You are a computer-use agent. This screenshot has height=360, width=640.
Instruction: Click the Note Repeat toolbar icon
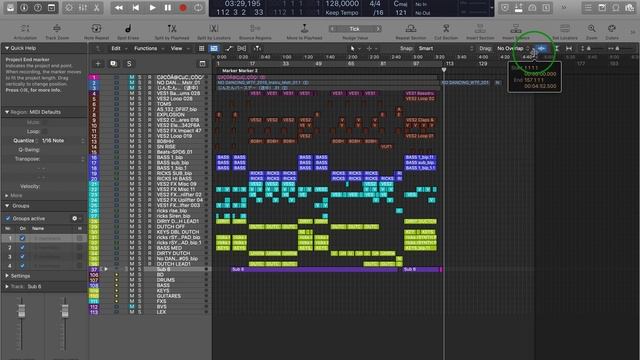point(96,29)
